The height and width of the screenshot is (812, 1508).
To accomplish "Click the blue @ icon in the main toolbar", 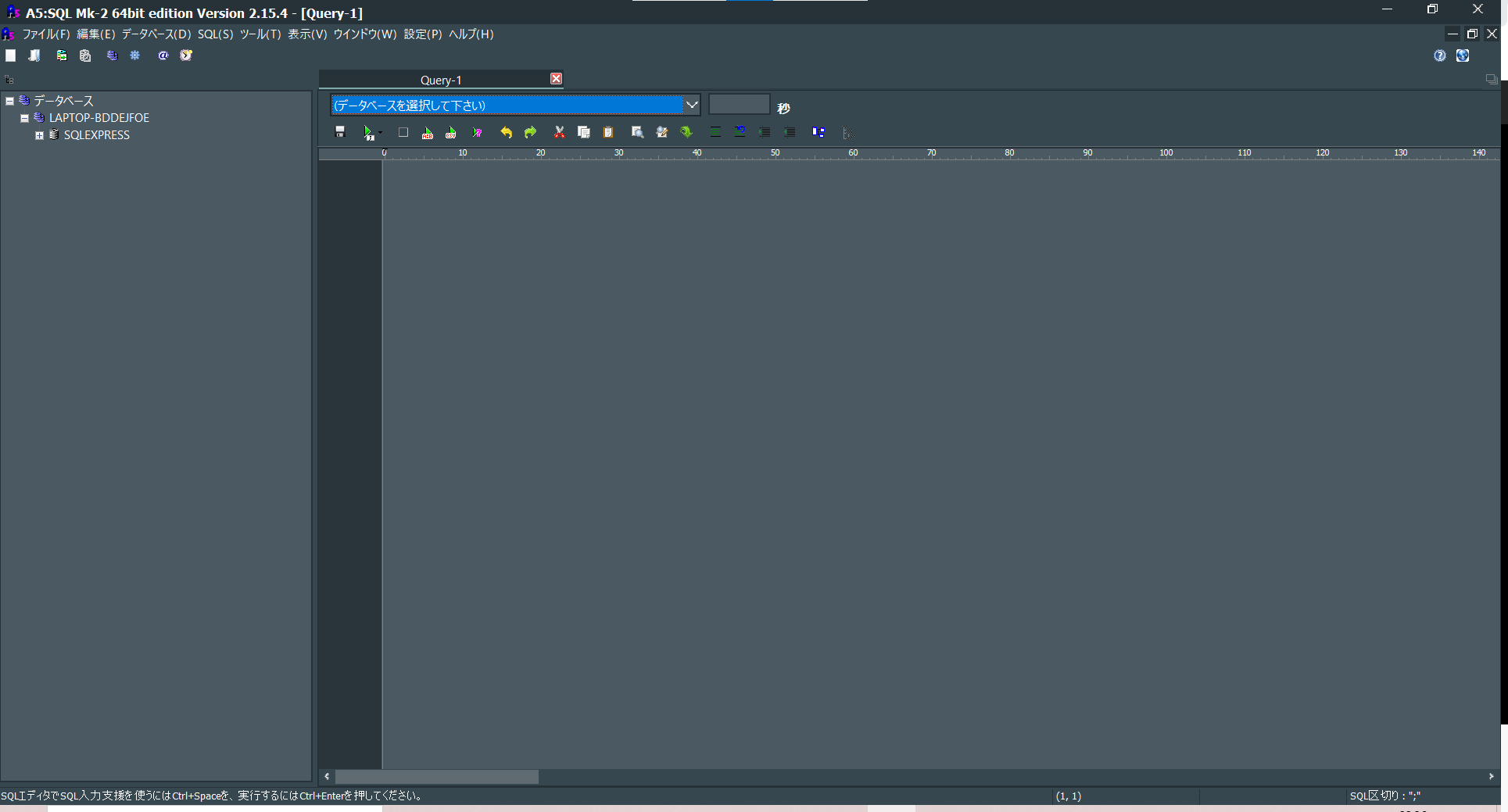I will point(163,55).
